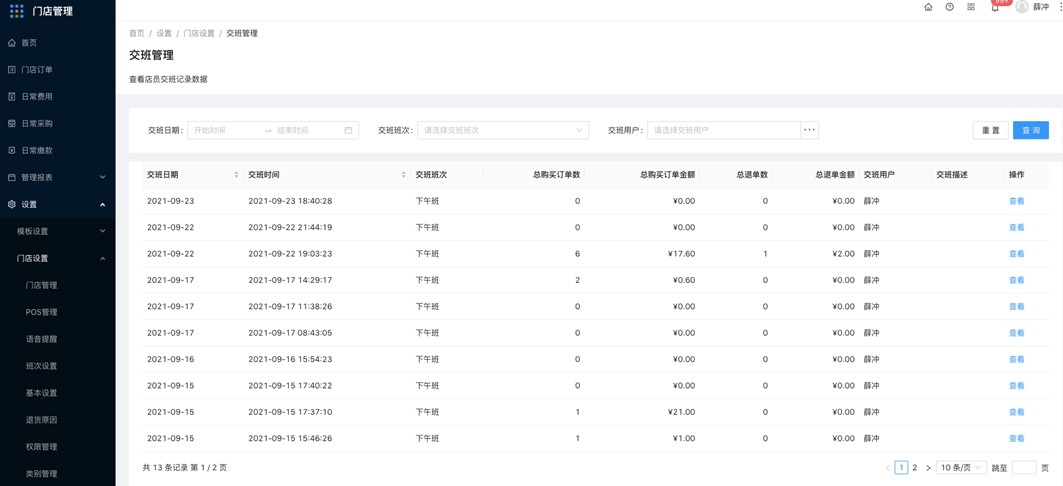Open the home icon in the top bar

click(x=928, y=7)
